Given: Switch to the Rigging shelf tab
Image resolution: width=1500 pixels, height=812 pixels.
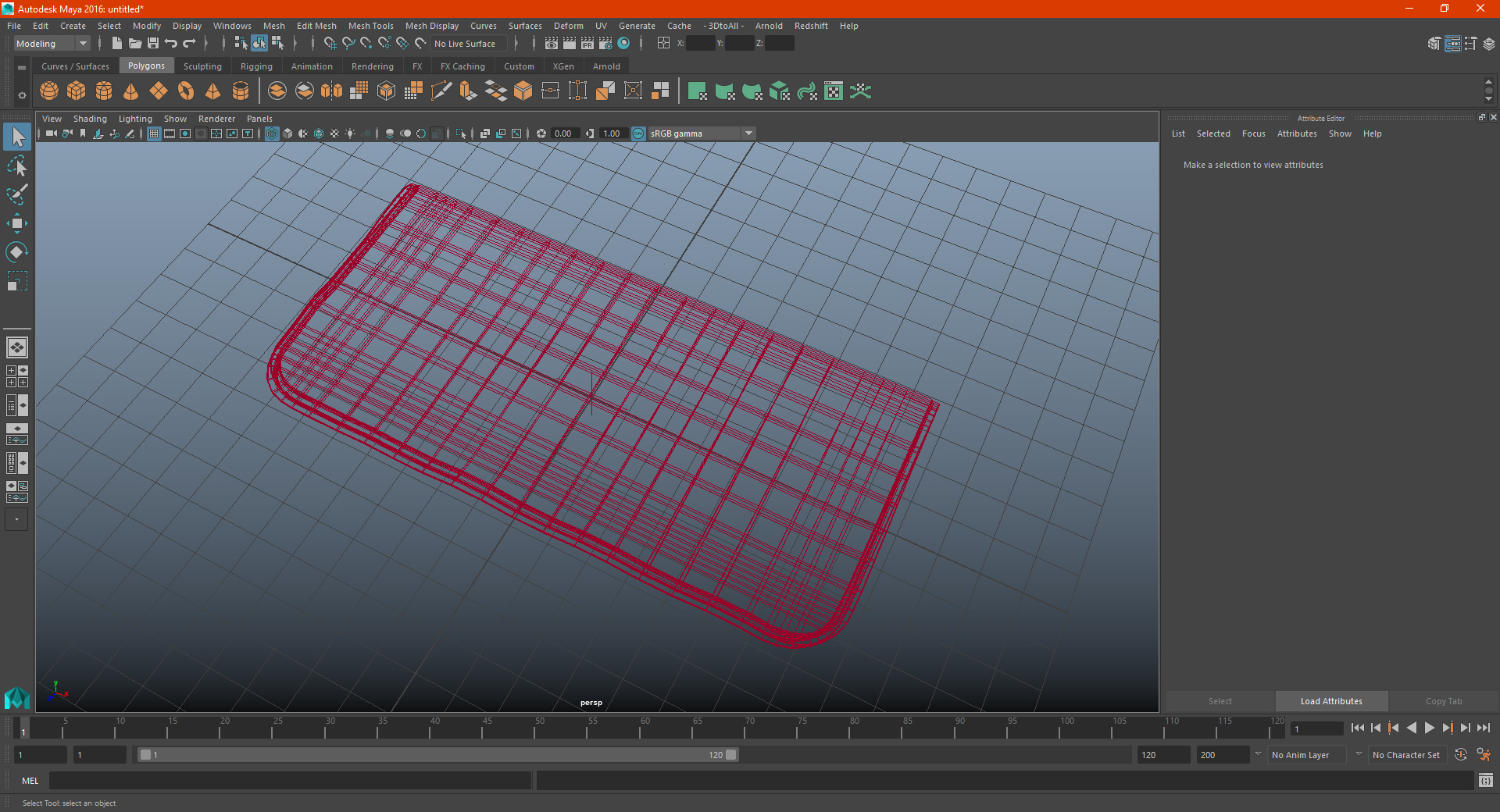Looking at the screenshot, I should 256,66.
